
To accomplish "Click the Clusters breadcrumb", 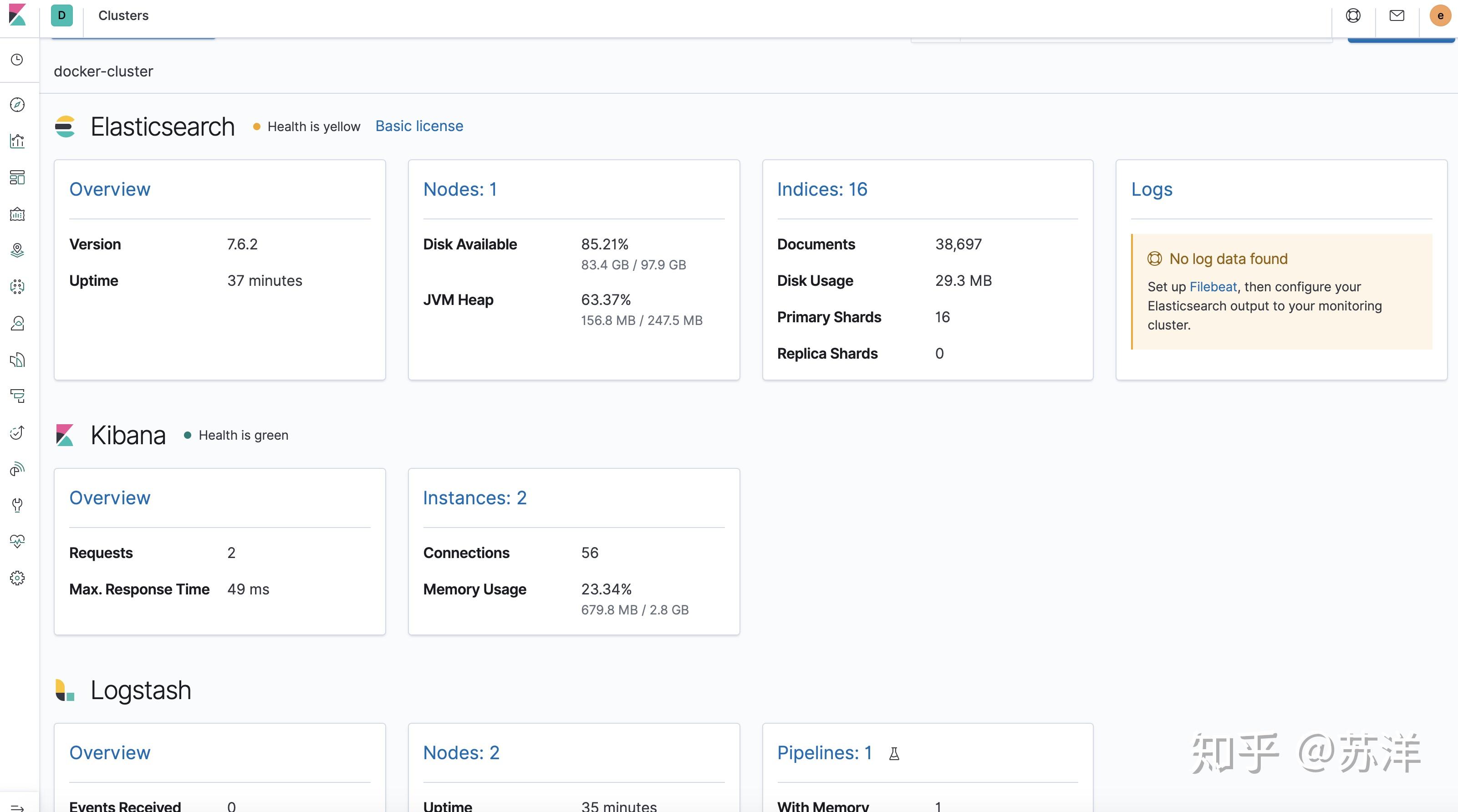I will (123, 15).
